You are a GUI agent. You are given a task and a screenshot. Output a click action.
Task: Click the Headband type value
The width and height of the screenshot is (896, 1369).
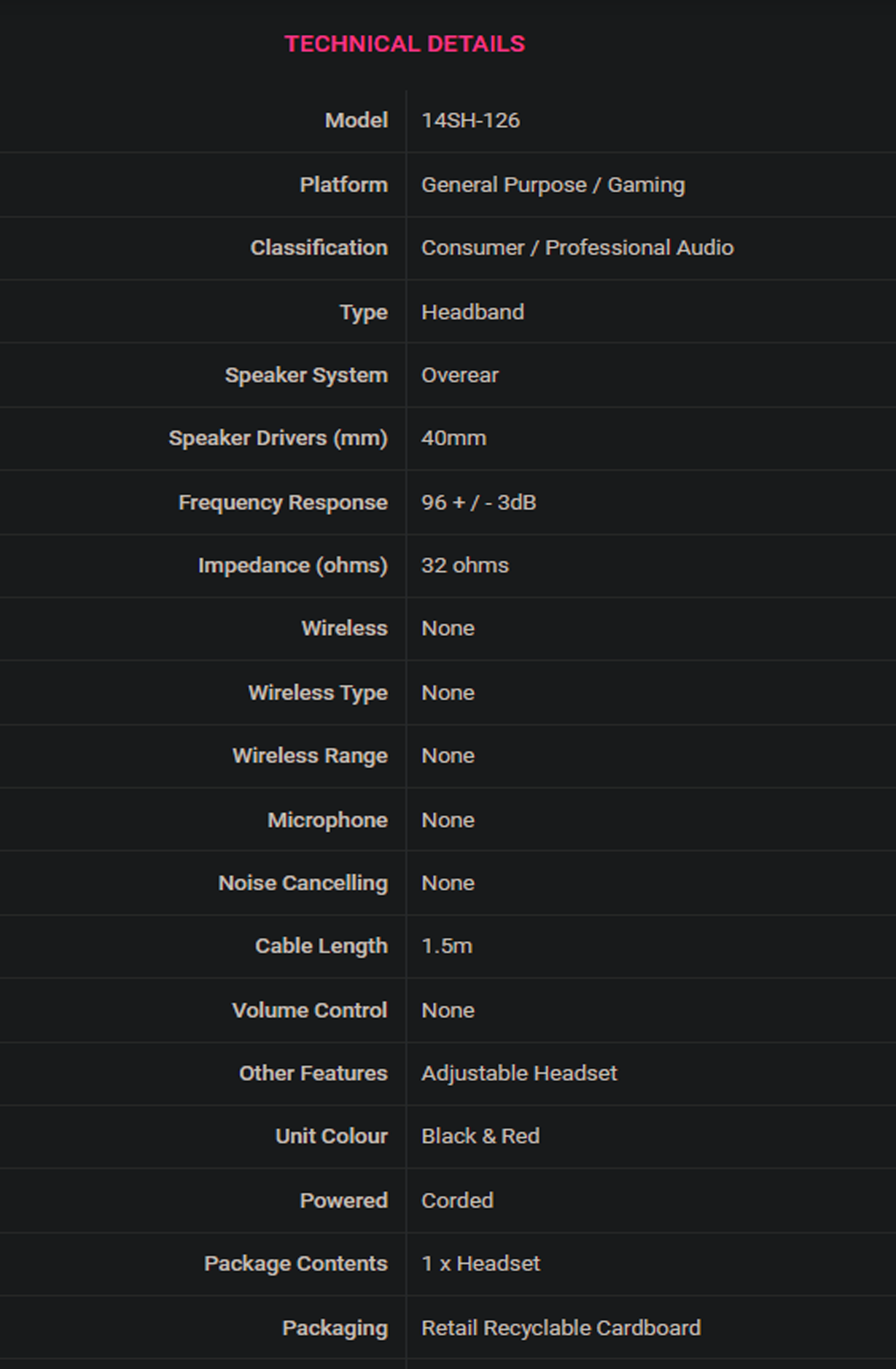[472, 312]
